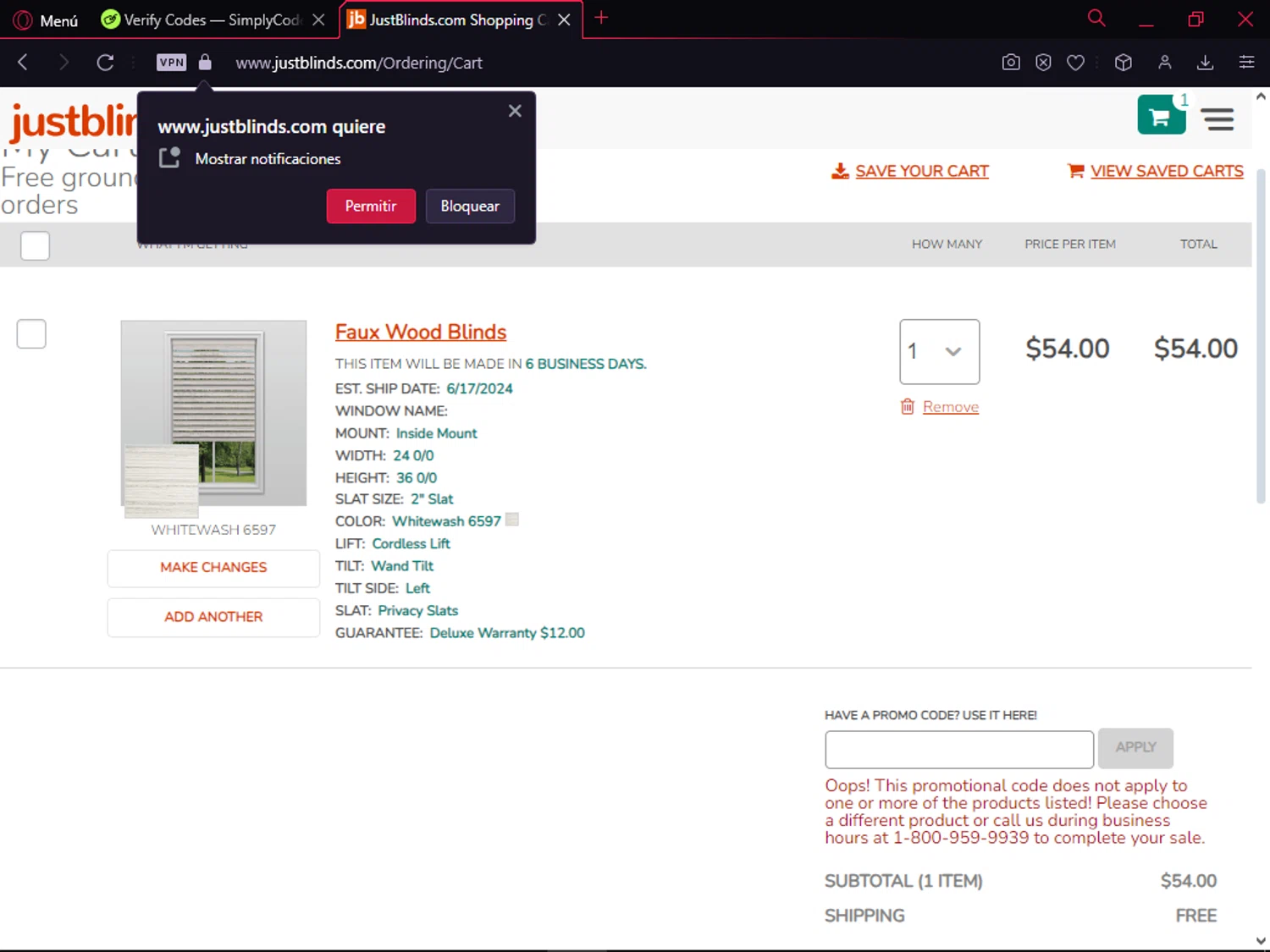Open the profile account icon
Screen dimensions: 1270x952
1165,62
